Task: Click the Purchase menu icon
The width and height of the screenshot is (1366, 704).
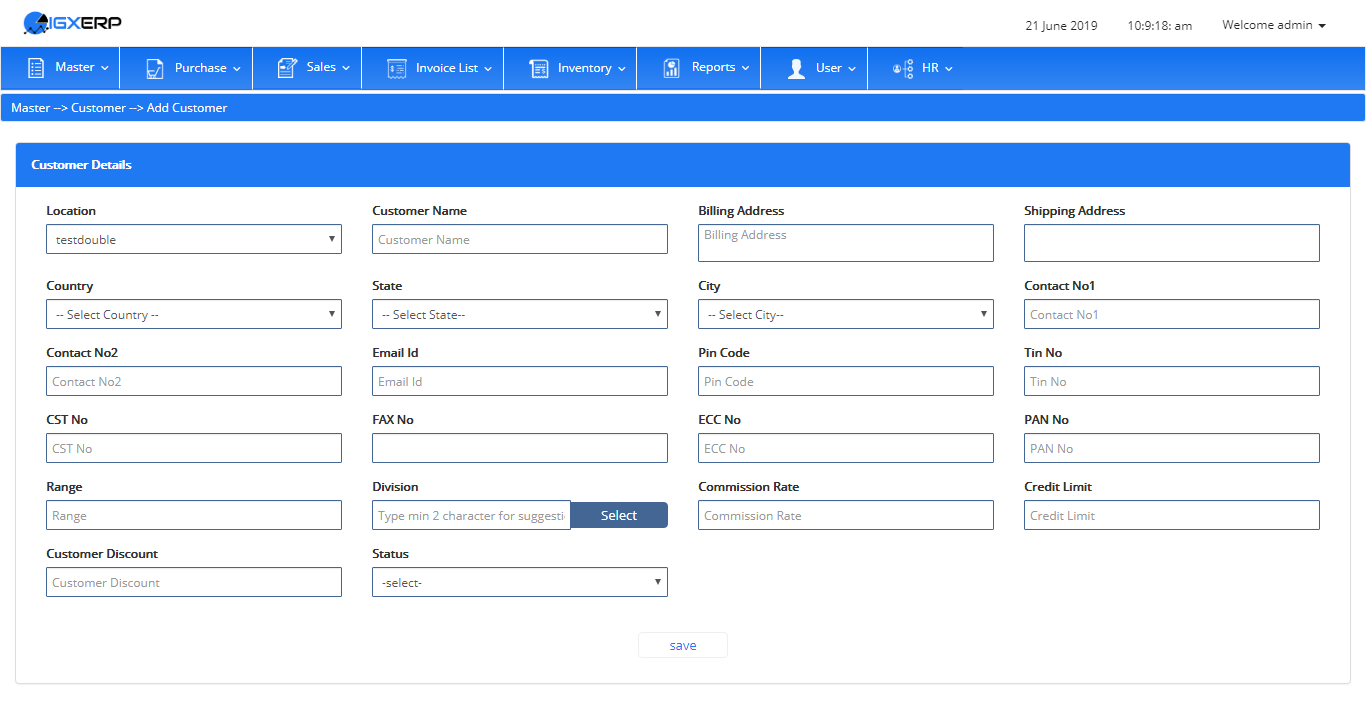Action: [x=155, y=68]
